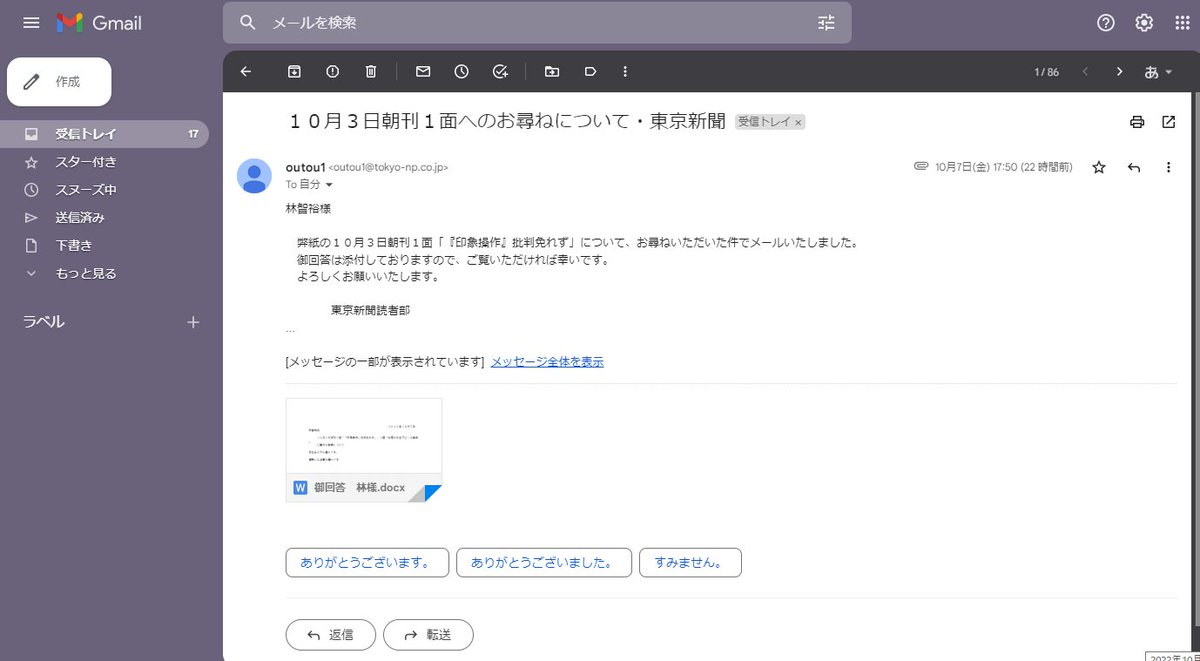The image size is (1200, 661).
Task: Open the Google apps grid
Action: 1182,22
